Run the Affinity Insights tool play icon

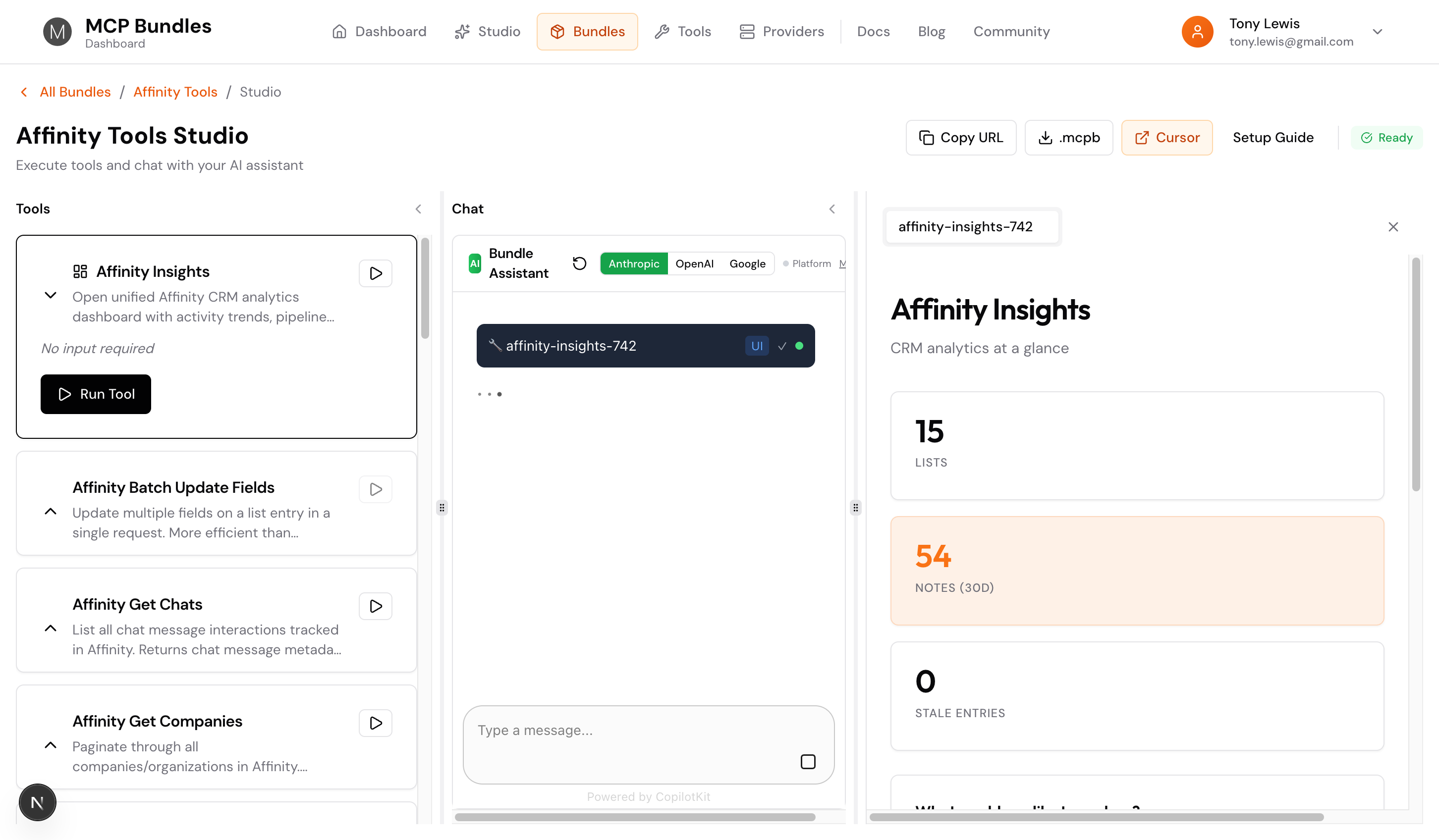(375, 273)
